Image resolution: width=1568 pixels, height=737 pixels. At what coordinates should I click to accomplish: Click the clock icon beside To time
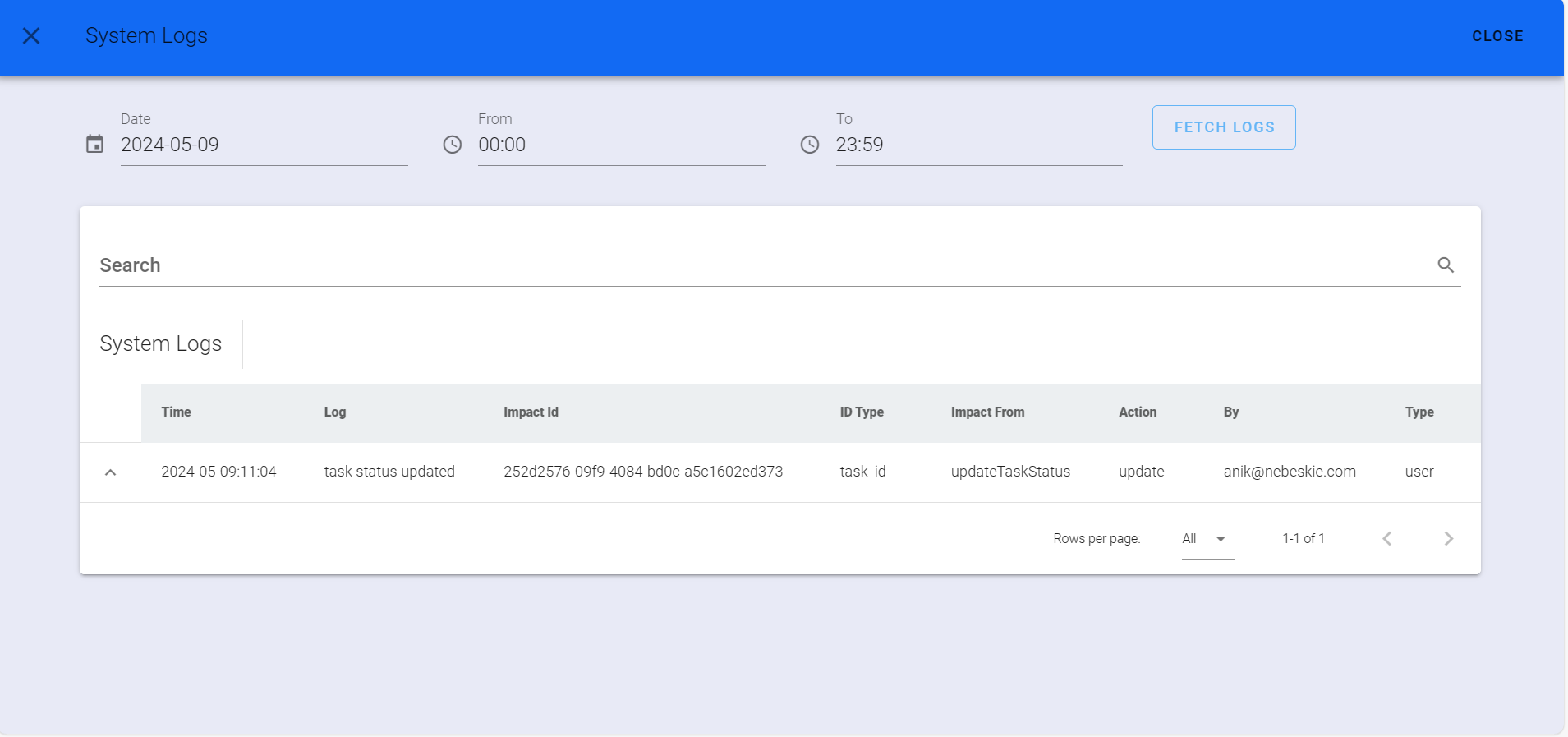click(810, 145)
